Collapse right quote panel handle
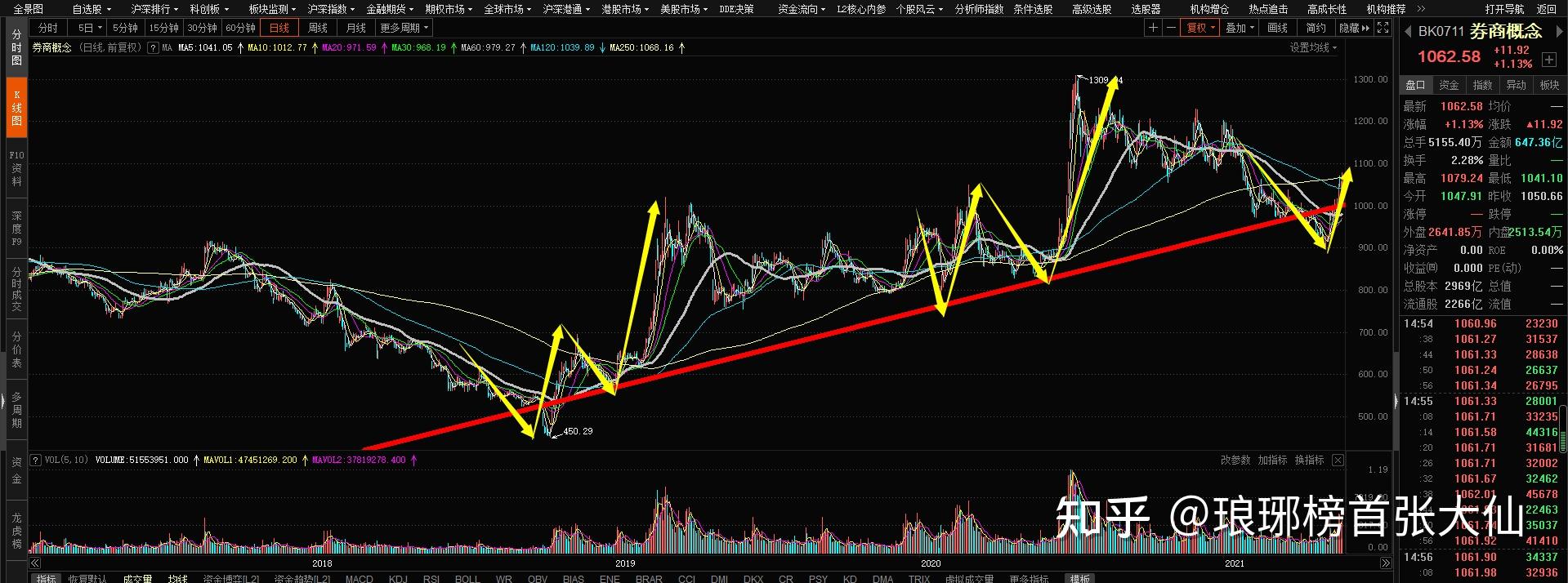This screenshot has width=1568, height=583. 1396,401
